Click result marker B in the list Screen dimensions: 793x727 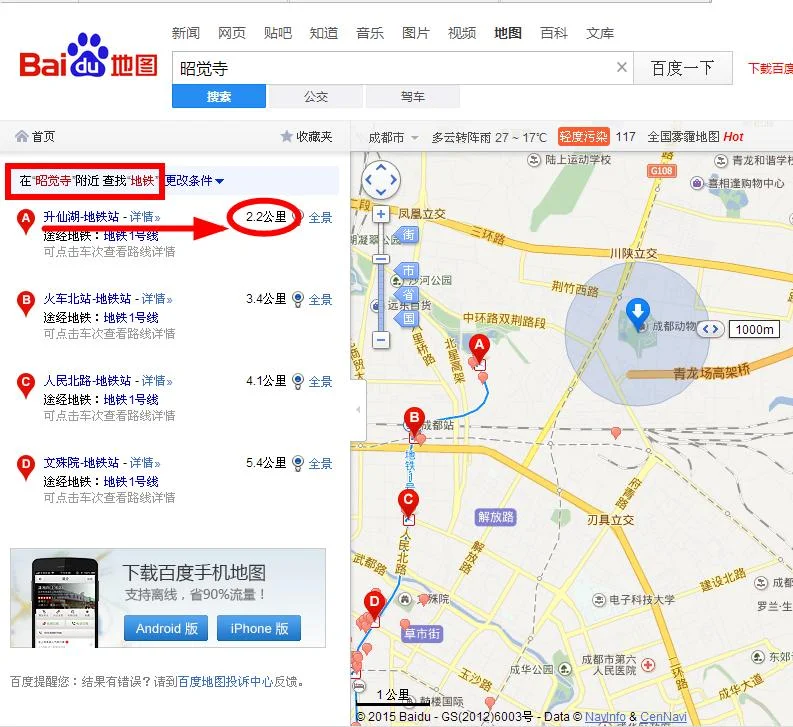(x=25, y=303)
